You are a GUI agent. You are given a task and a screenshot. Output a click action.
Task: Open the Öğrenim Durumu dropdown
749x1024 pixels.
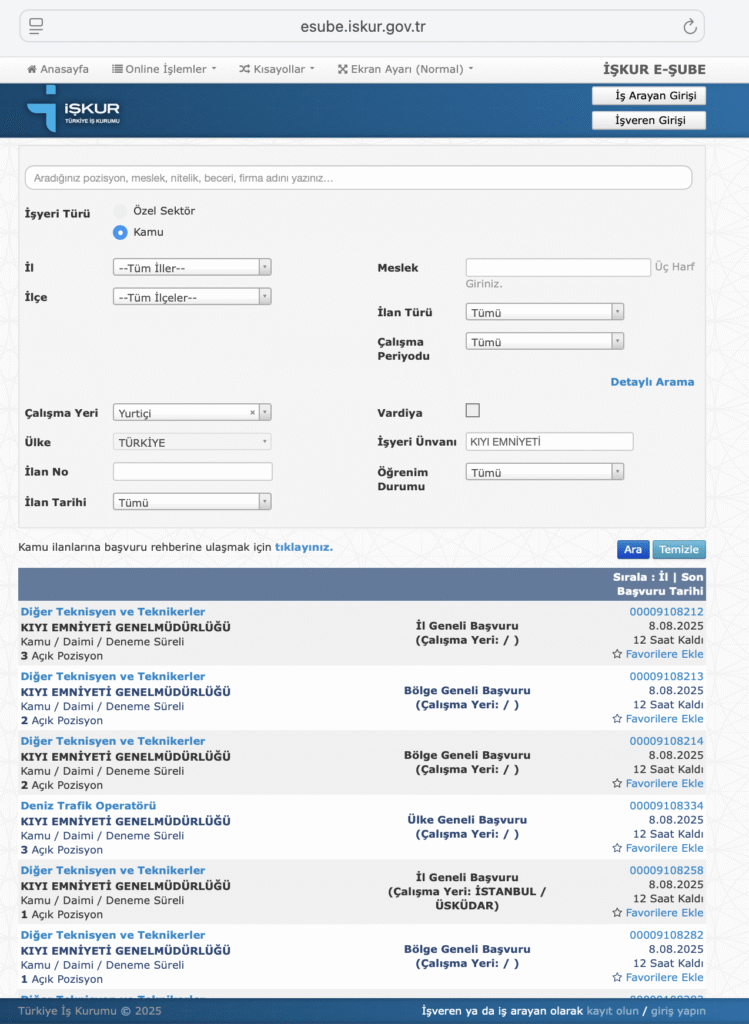click(x=545, y=472)
